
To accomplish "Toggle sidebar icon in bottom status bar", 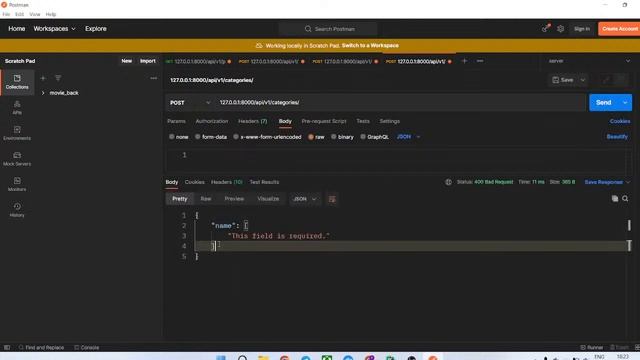I will [7, 347].
